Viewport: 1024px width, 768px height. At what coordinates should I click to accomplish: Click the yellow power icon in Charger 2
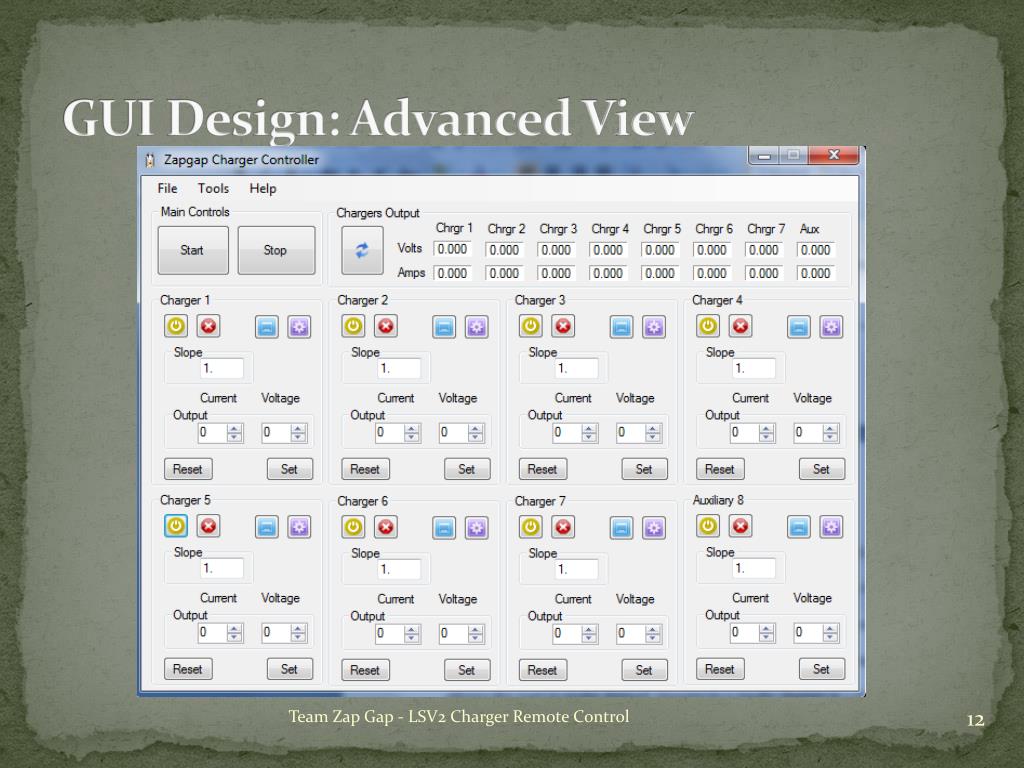coord(353,326)
